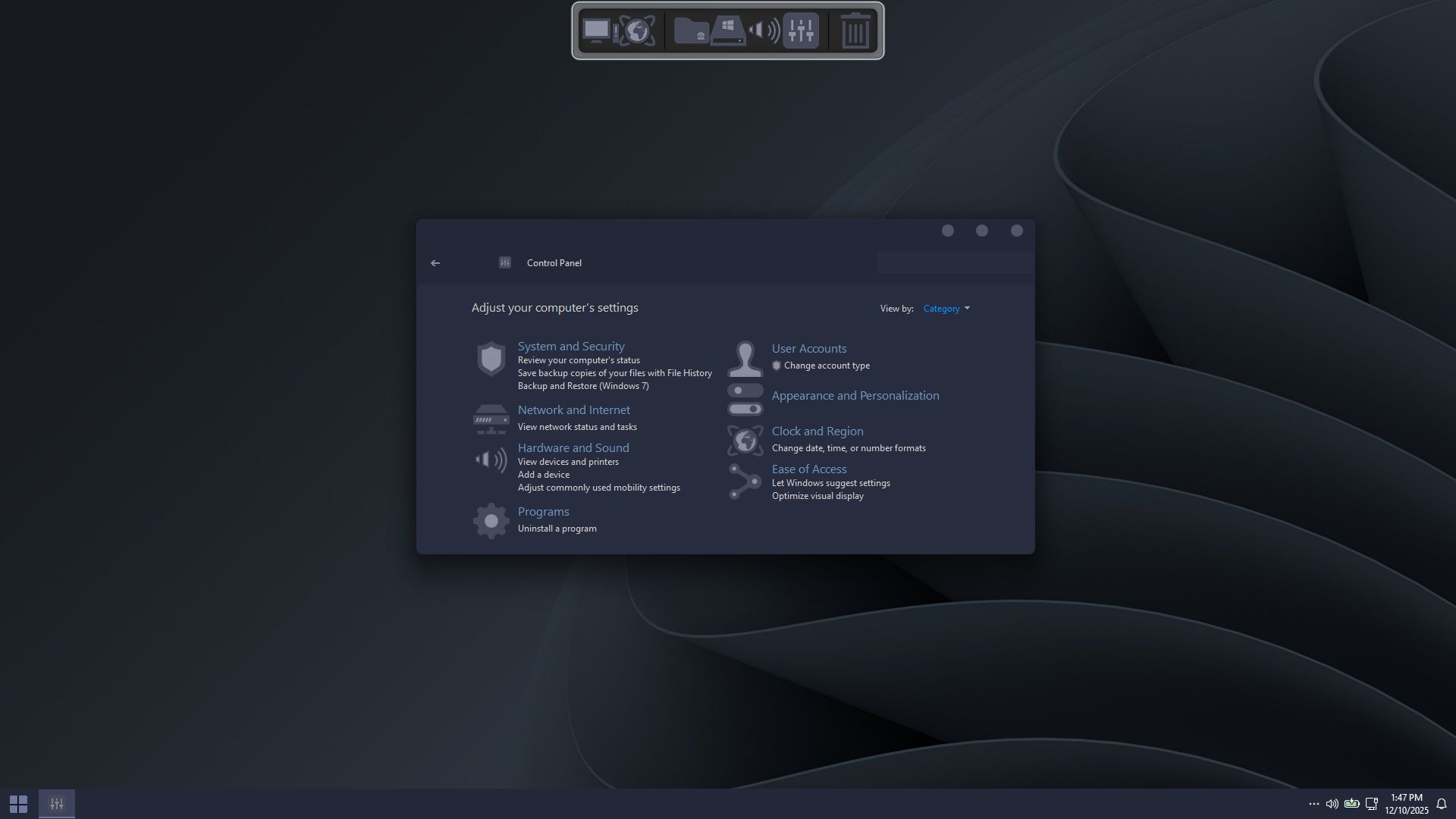The image size is (1456, 819).
Task: Click Uninstall a program link
Action: click(x=557, y=529)
